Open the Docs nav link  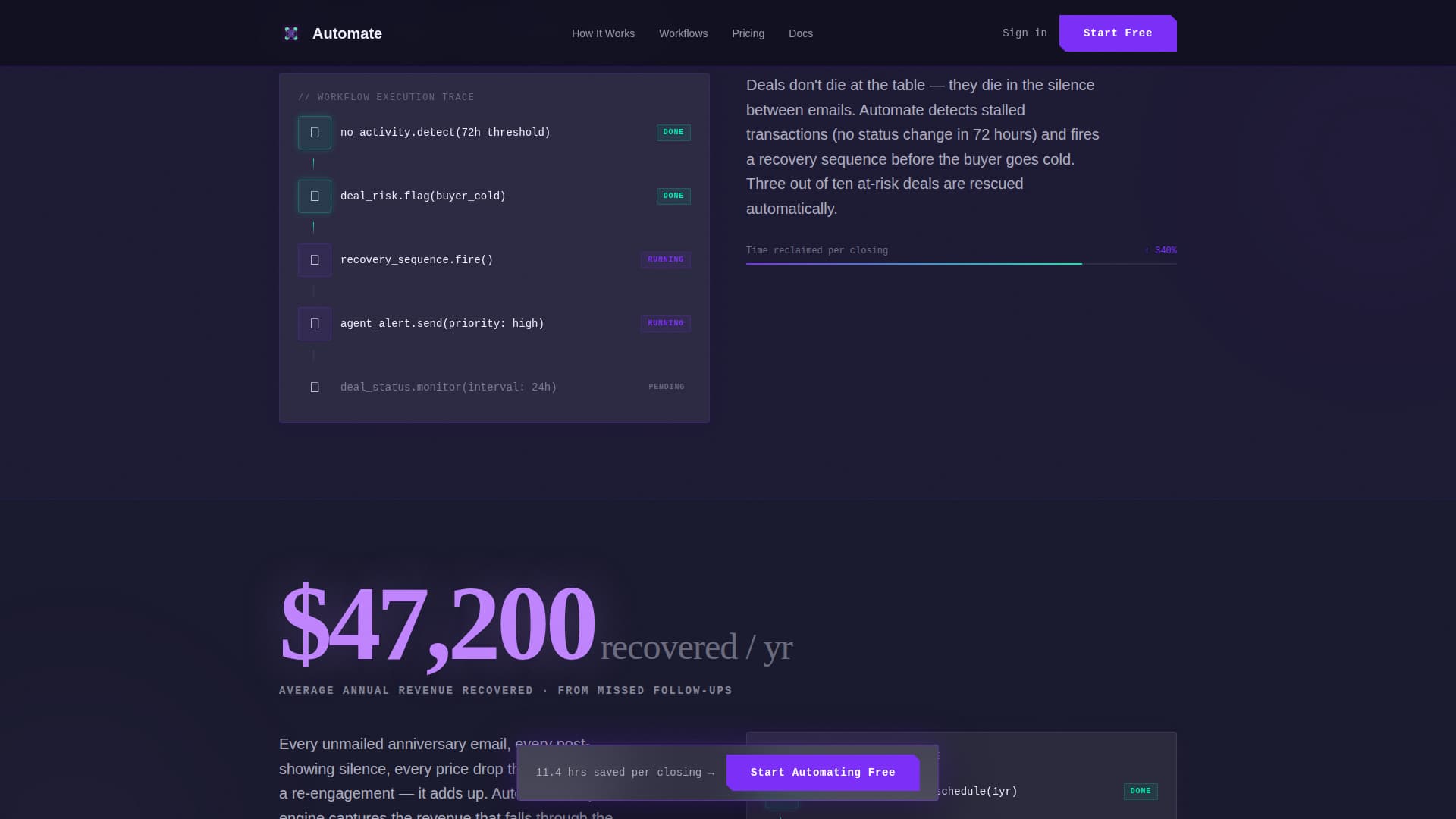[801, 33]
